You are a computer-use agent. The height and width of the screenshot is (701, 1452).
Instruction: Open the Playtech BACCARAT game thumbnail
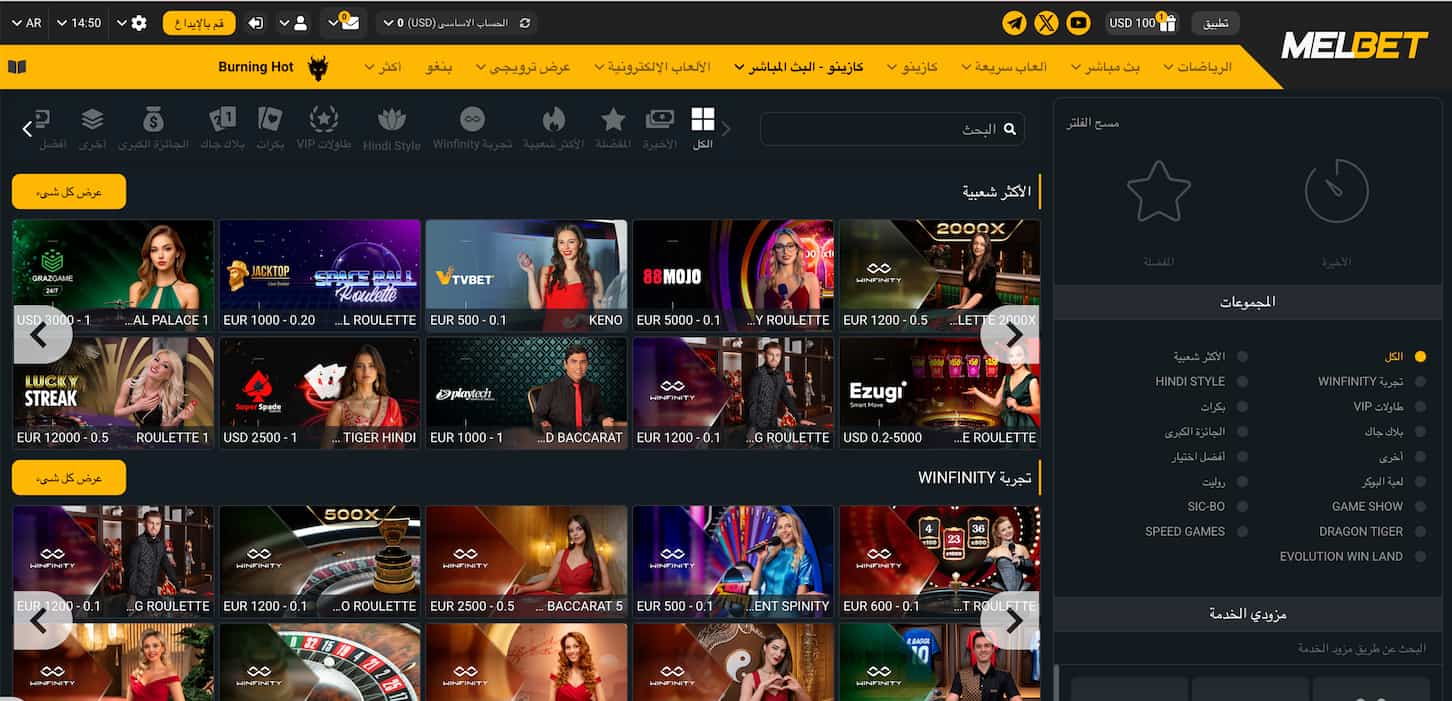[x=527, y=392]
